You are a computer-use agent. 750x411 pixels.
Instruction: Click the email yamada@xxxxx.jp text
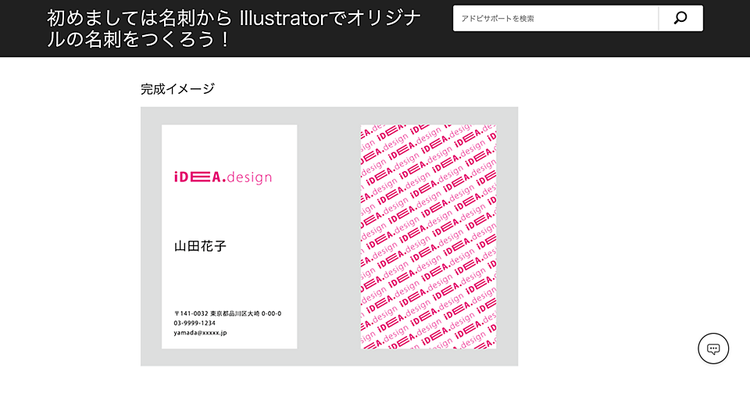[x=200, y=333]
